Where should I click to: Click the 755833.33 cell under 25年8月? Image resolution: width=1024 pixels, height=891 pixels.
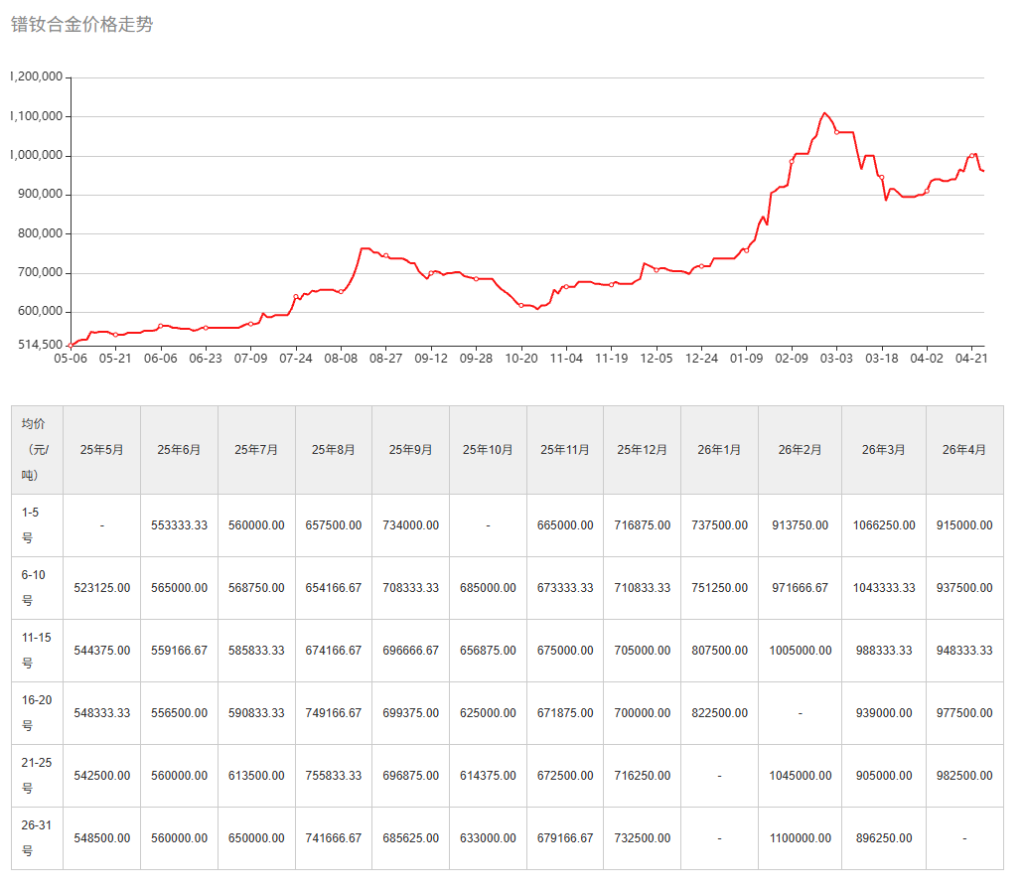[x=333, y=776]
